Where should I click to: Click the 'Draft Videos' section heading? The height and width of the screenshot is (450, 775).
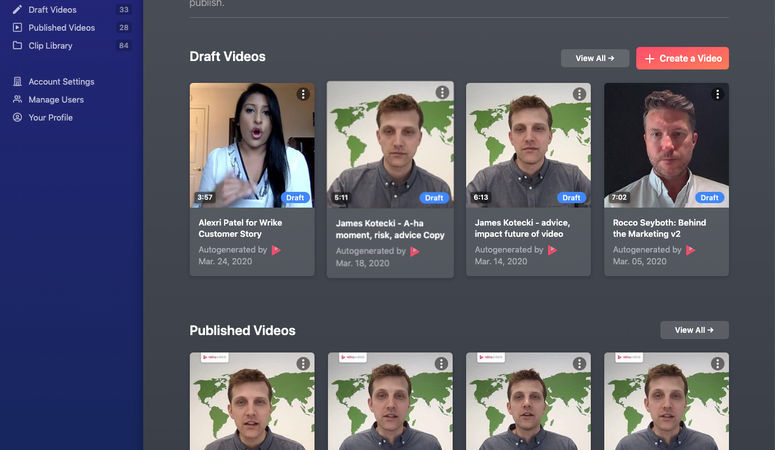click(x=227, y=57)
